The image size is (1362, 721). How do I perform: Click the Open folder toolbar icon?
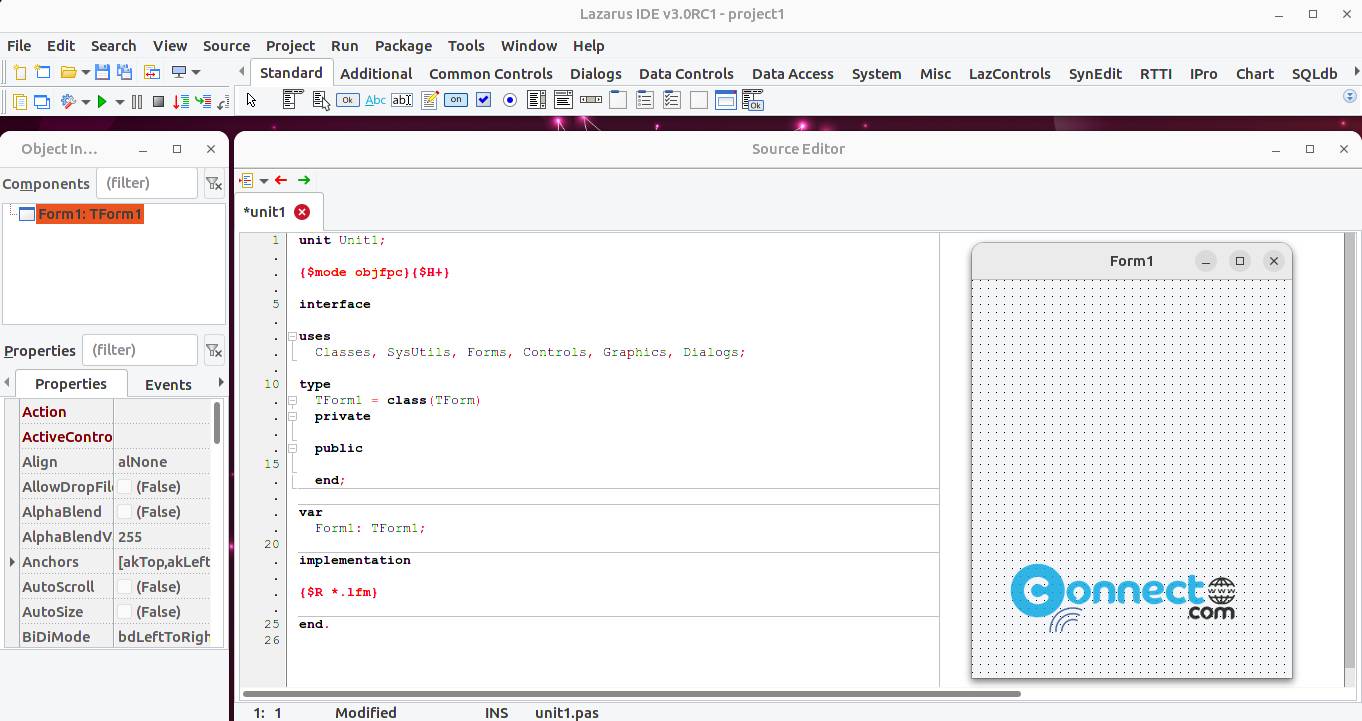pos(69,72)
